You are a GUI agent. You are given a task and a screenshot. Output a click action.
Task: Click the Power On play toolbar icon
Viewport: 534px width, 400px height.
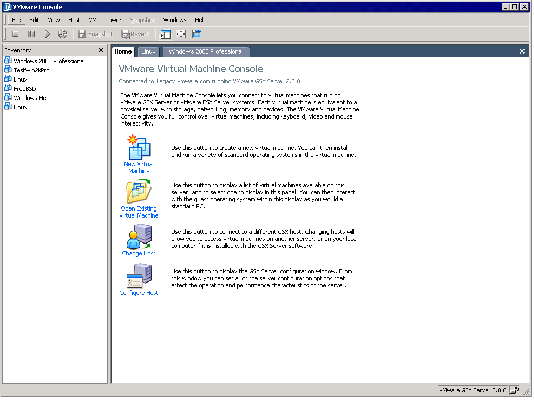[x=47, y=34]
